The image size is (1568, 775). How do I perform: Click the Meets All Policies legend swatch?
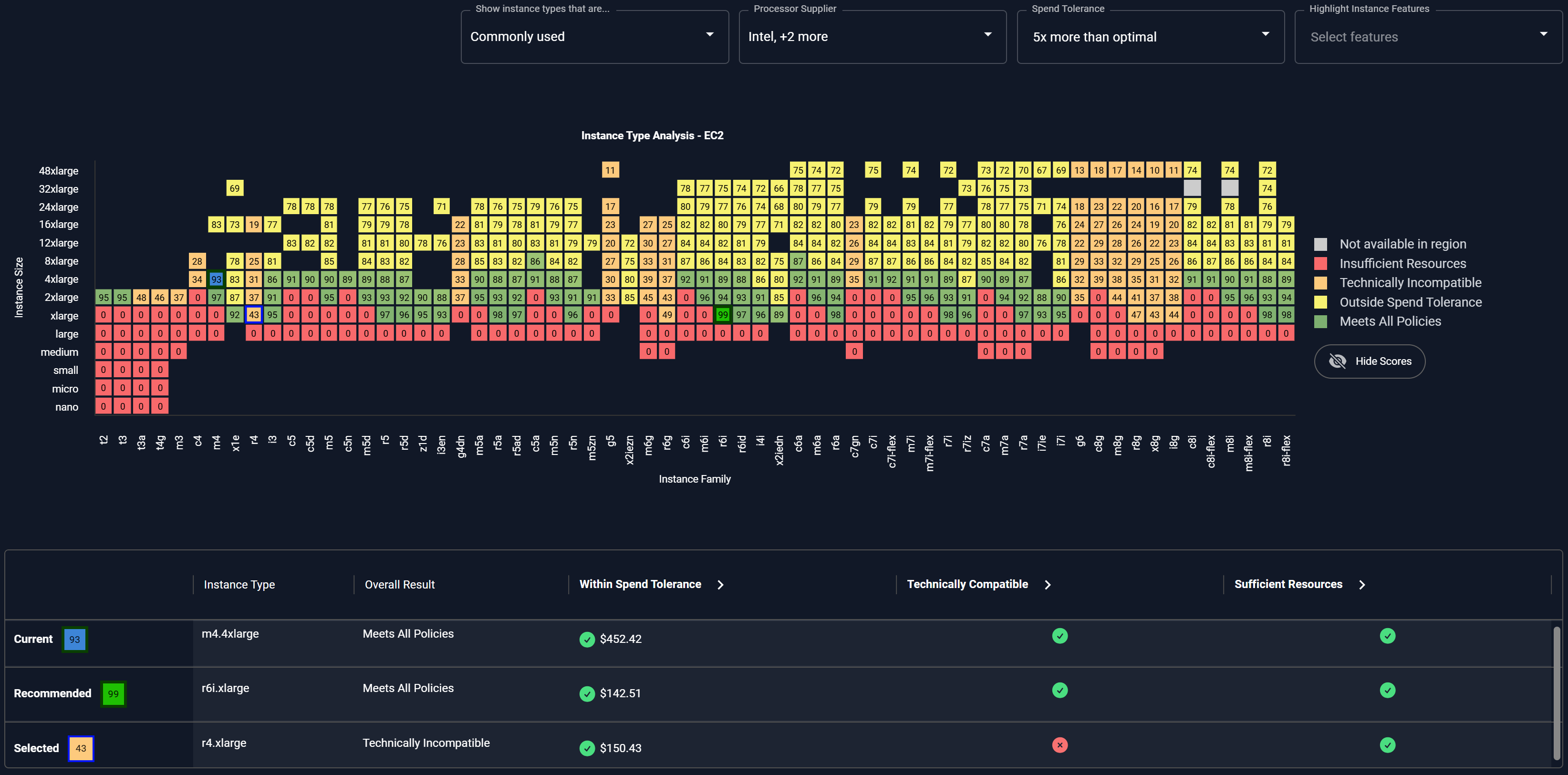point(1320,321)
